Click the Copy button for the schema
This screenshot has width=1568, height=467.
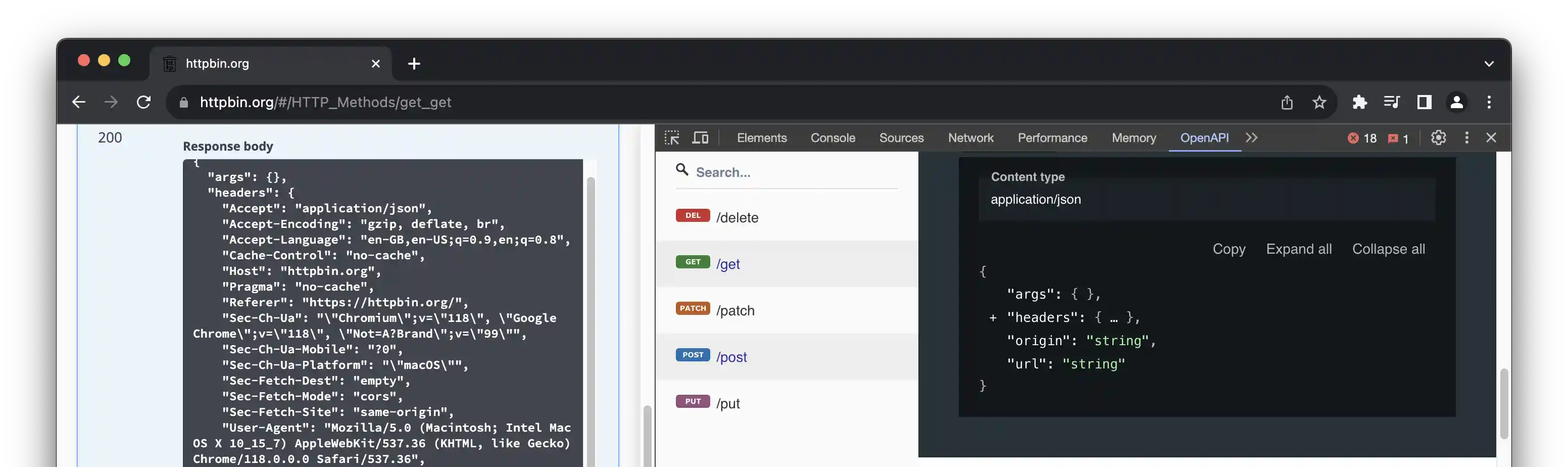[1229, 249]
